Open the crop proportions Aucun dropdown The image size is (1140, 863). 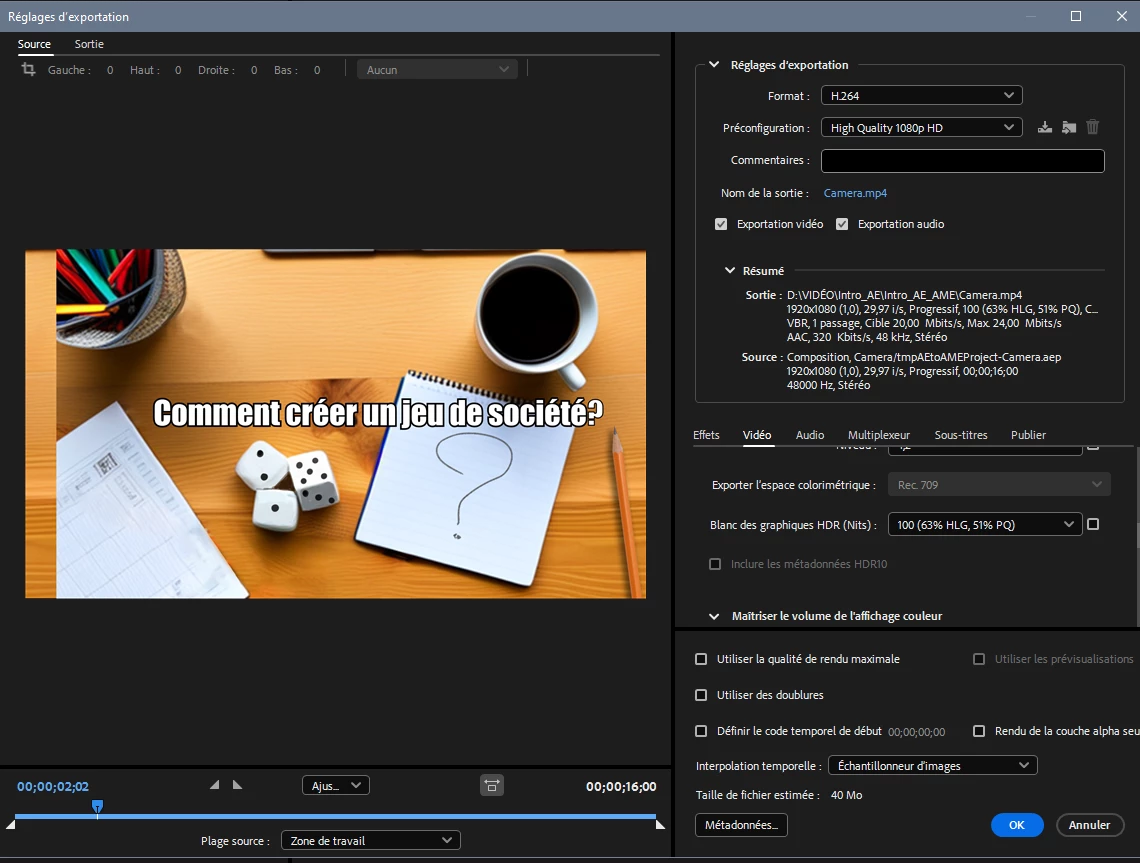pos(437,70)
